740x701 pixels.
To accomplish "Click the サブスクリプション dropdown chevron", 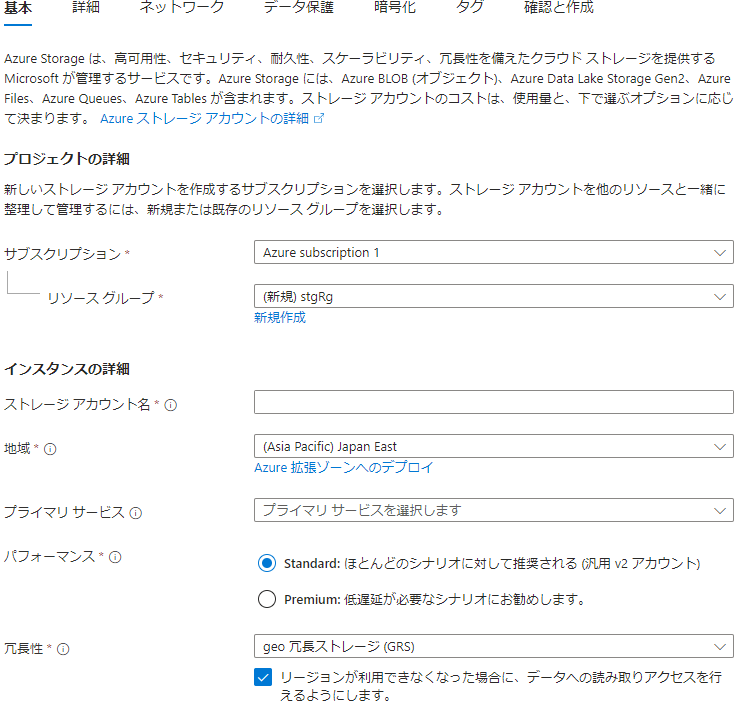I will click(720, 253).
